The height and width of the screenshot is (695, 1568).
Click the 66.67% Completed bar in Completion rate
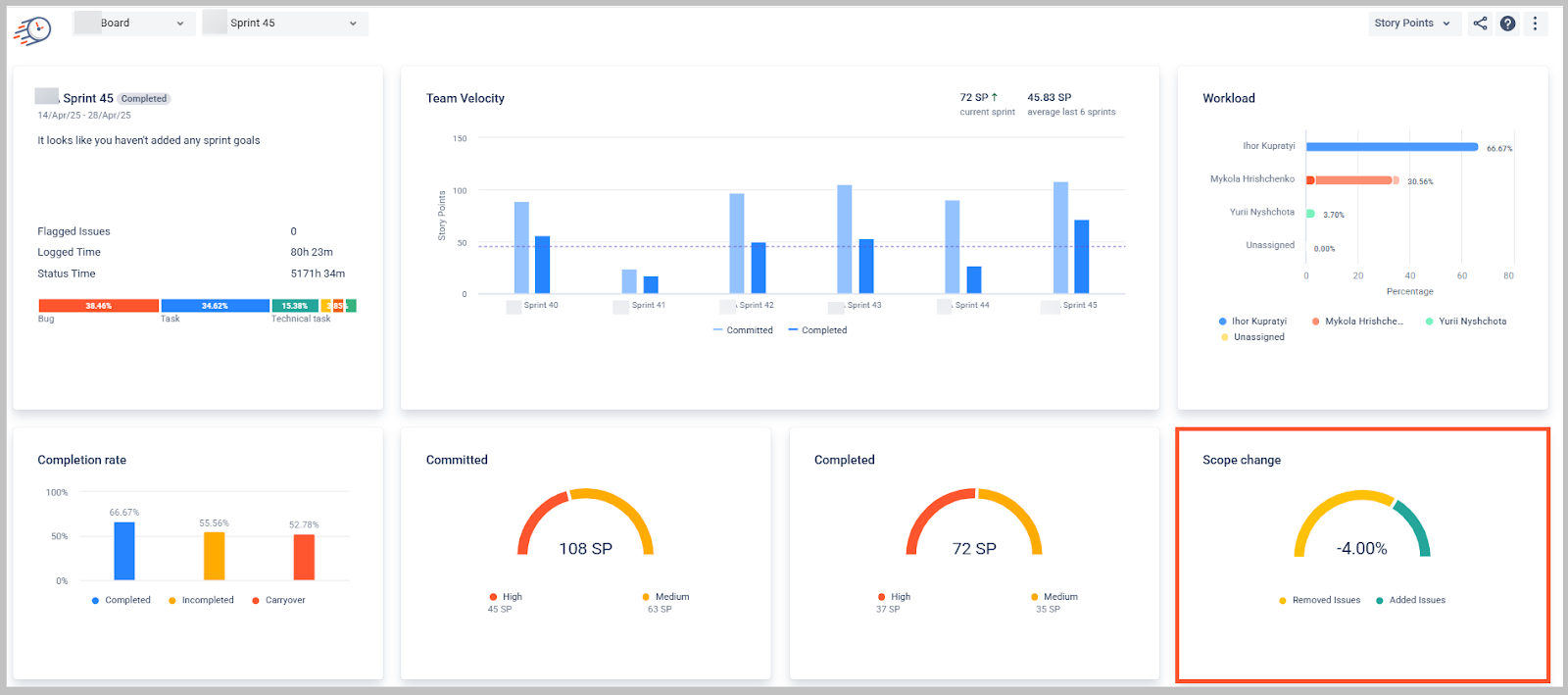pos(124,551)
